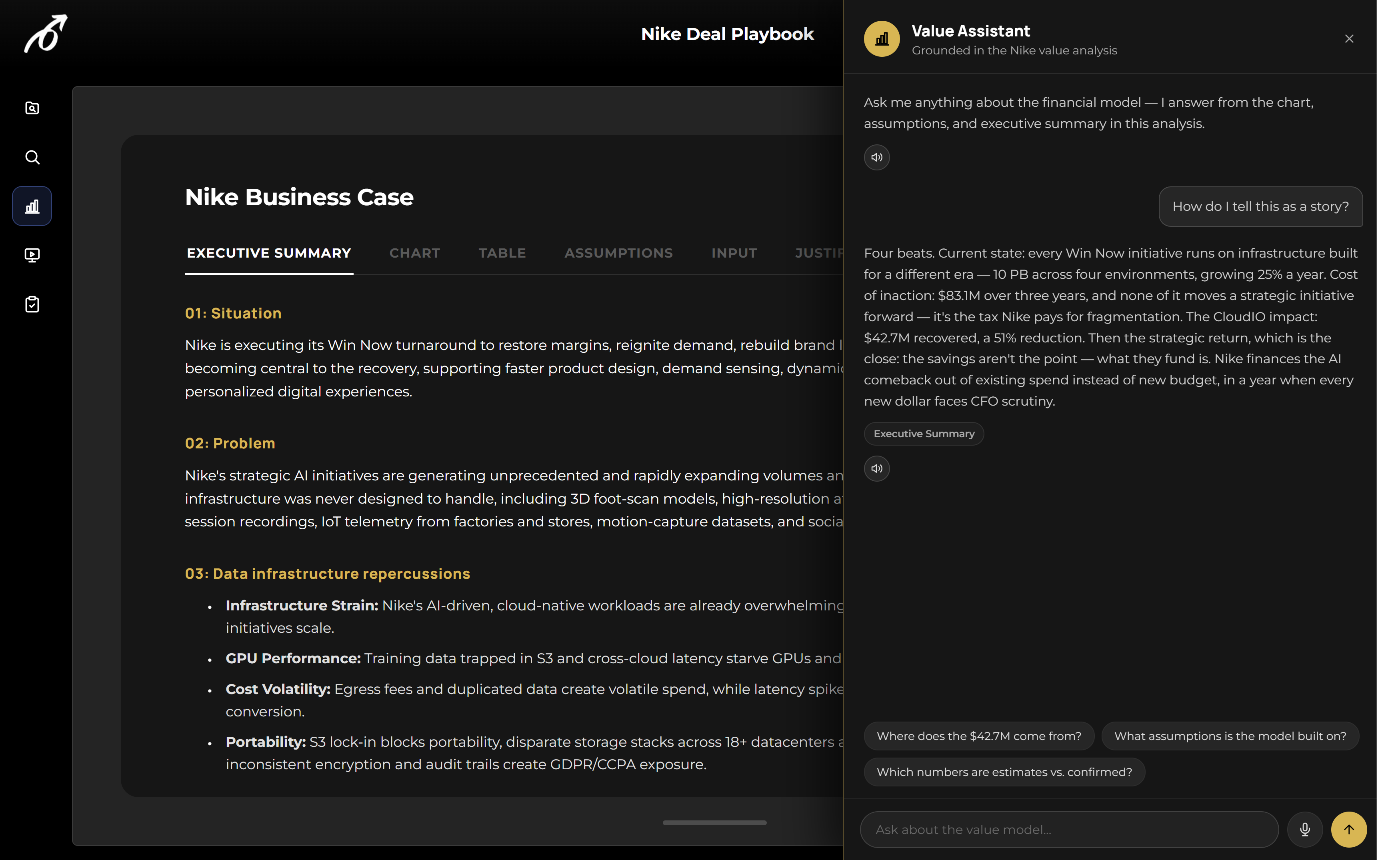Click the 'Portability:' bullet label
This screenshot has height=860, width=1377.
(x=266, y=742)
